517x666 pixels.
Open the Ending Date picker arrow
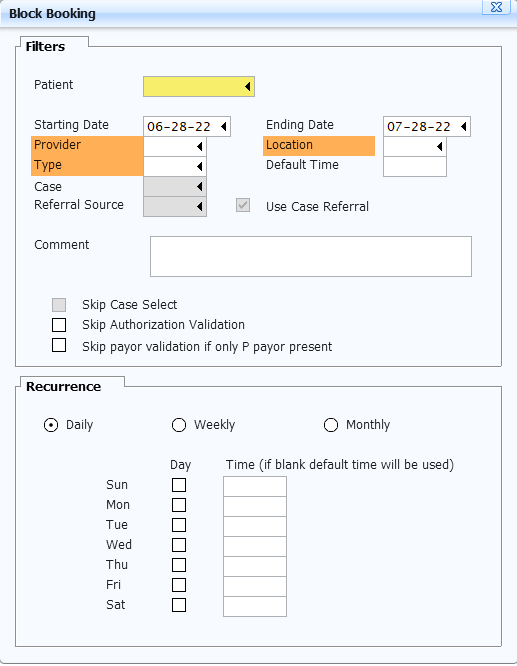coord(463,127)
